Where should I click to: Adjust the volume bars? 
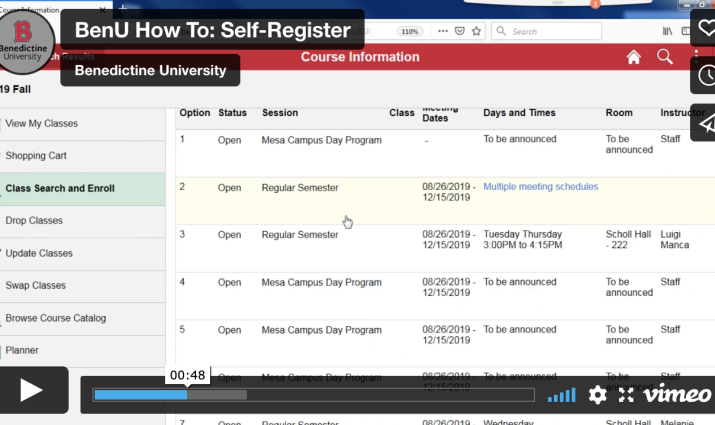562,395
